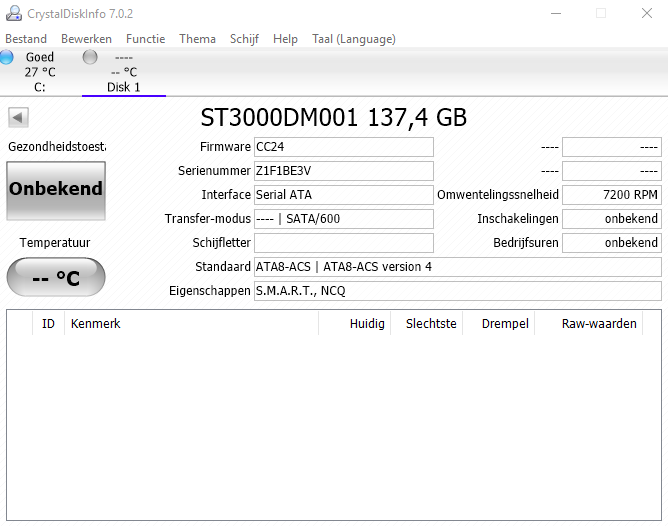Open the Bestand menu
Viewport: 668px width, 526px height.
26,39
